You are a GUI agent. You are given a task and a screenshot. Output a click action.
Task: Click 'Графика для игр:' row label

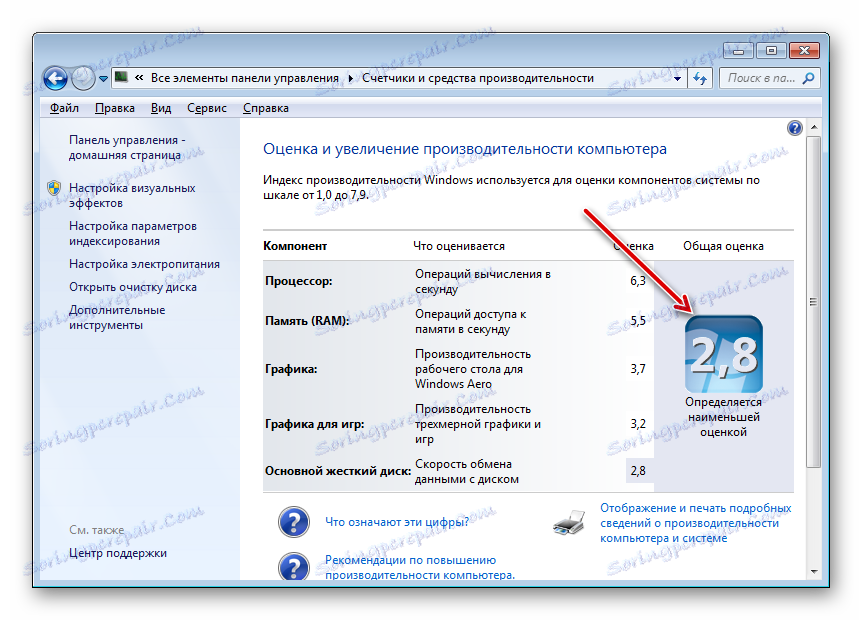coord(314,424)
